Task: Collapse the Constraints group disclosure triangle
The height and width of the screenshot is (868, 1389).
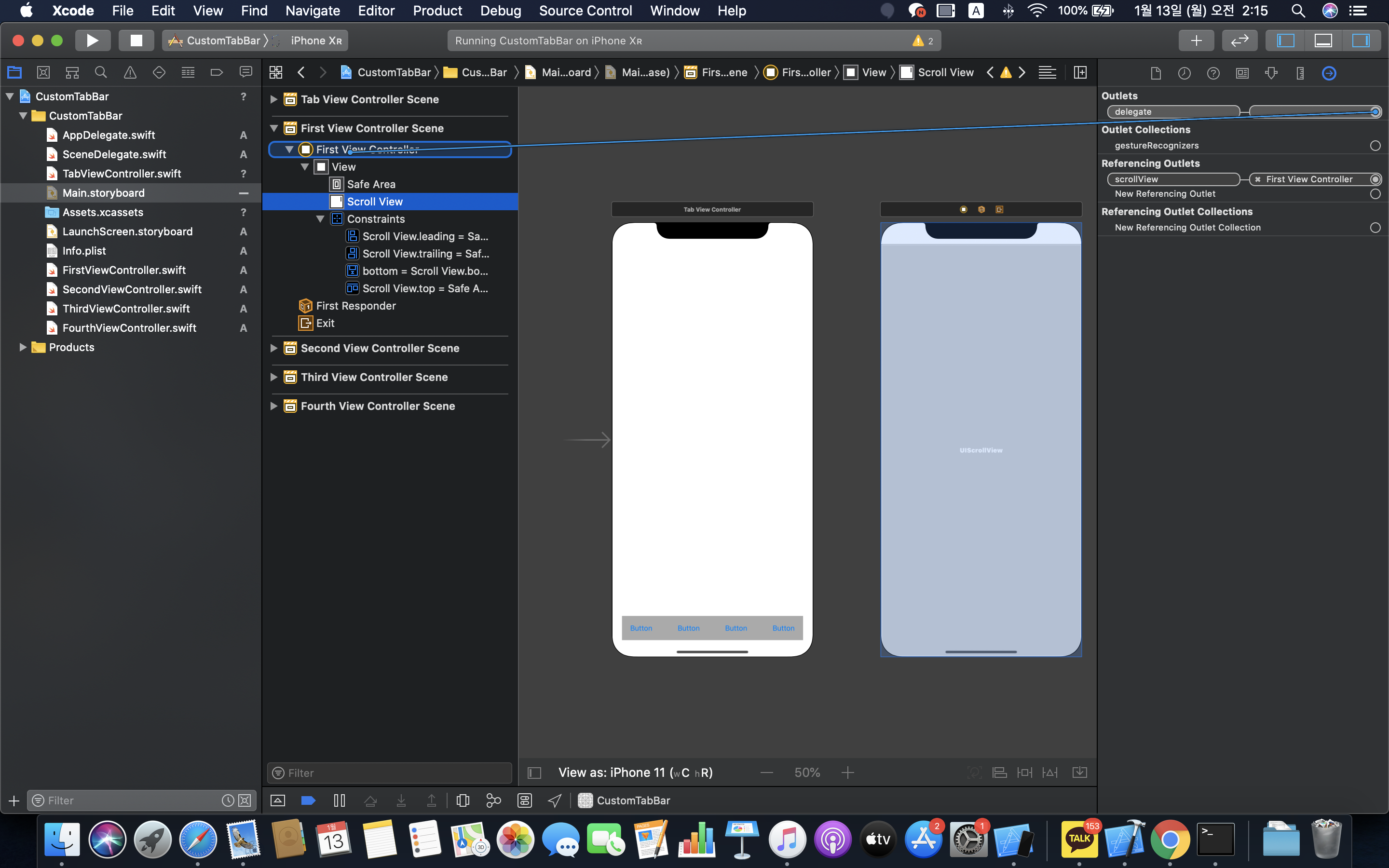Action: [320, 219]
